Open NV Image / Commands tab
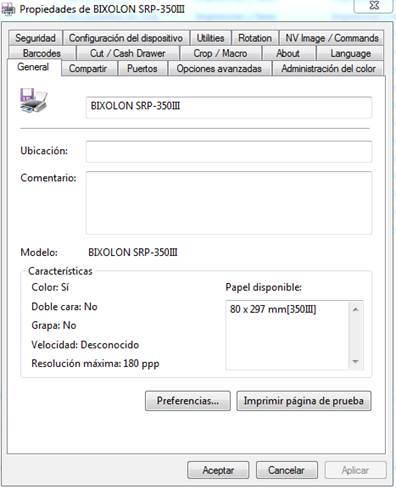Viewport: 396px width, 489px height. pyautogui.click(x=332, y=38)
